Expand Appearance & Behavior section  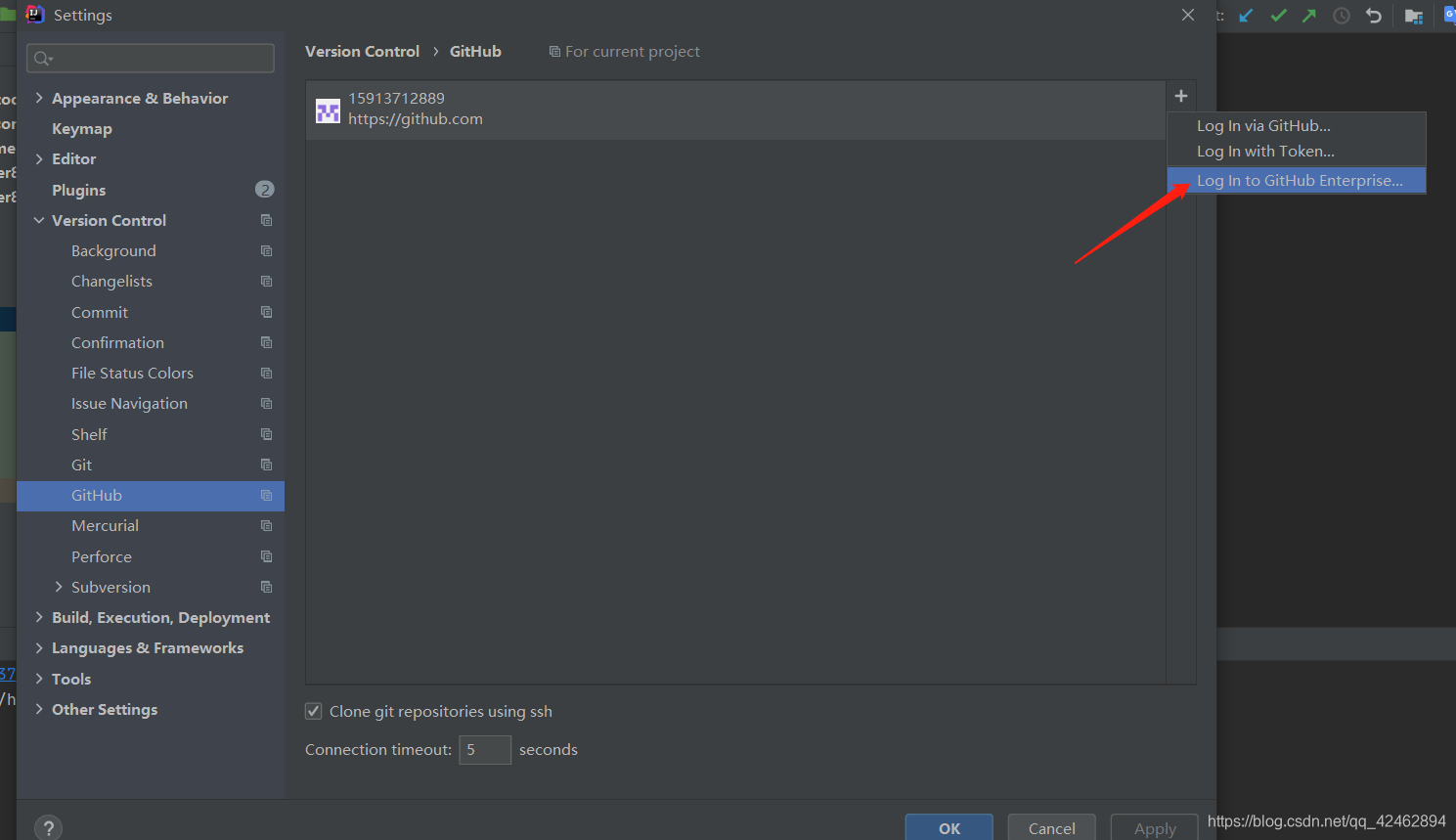coord(39,98)
